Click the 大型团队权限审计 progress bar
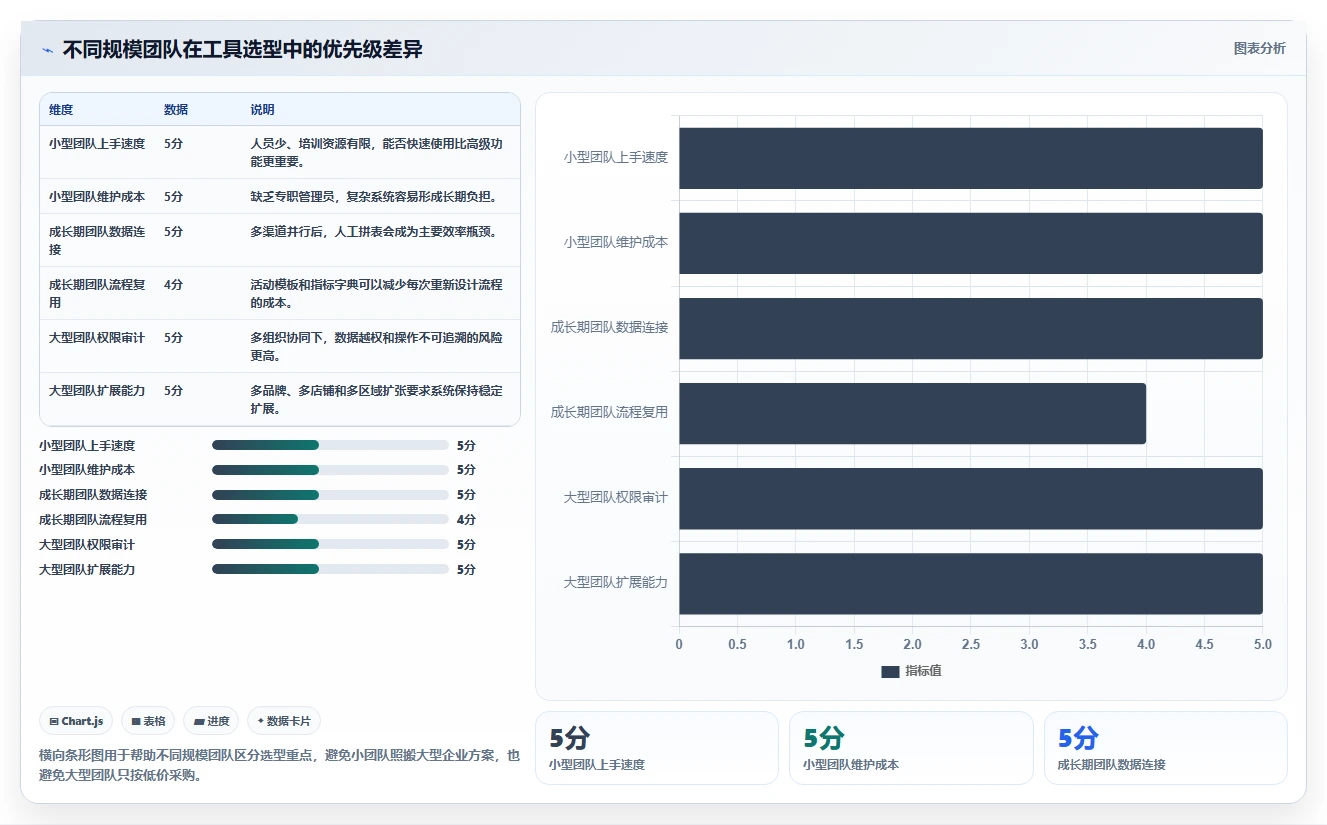 pyautogui.click(x=330, y=545)
